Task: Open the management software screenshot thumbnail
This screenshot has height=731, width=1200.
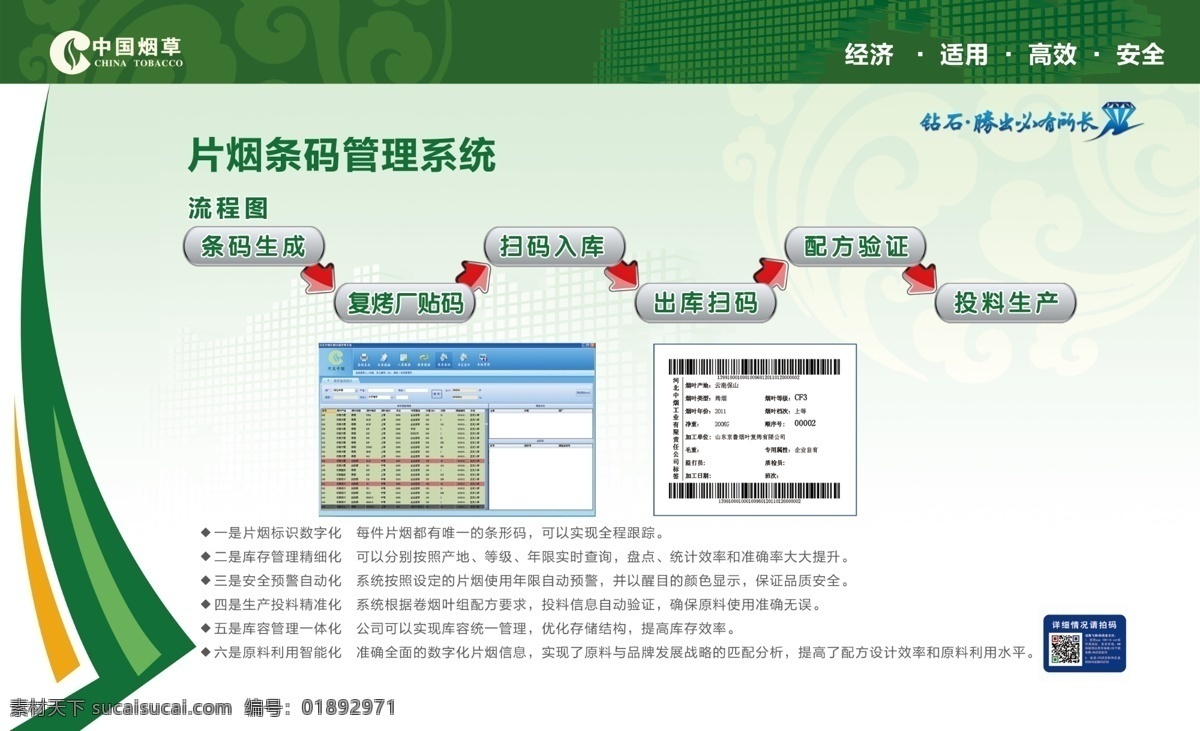Action: (457, 428)
